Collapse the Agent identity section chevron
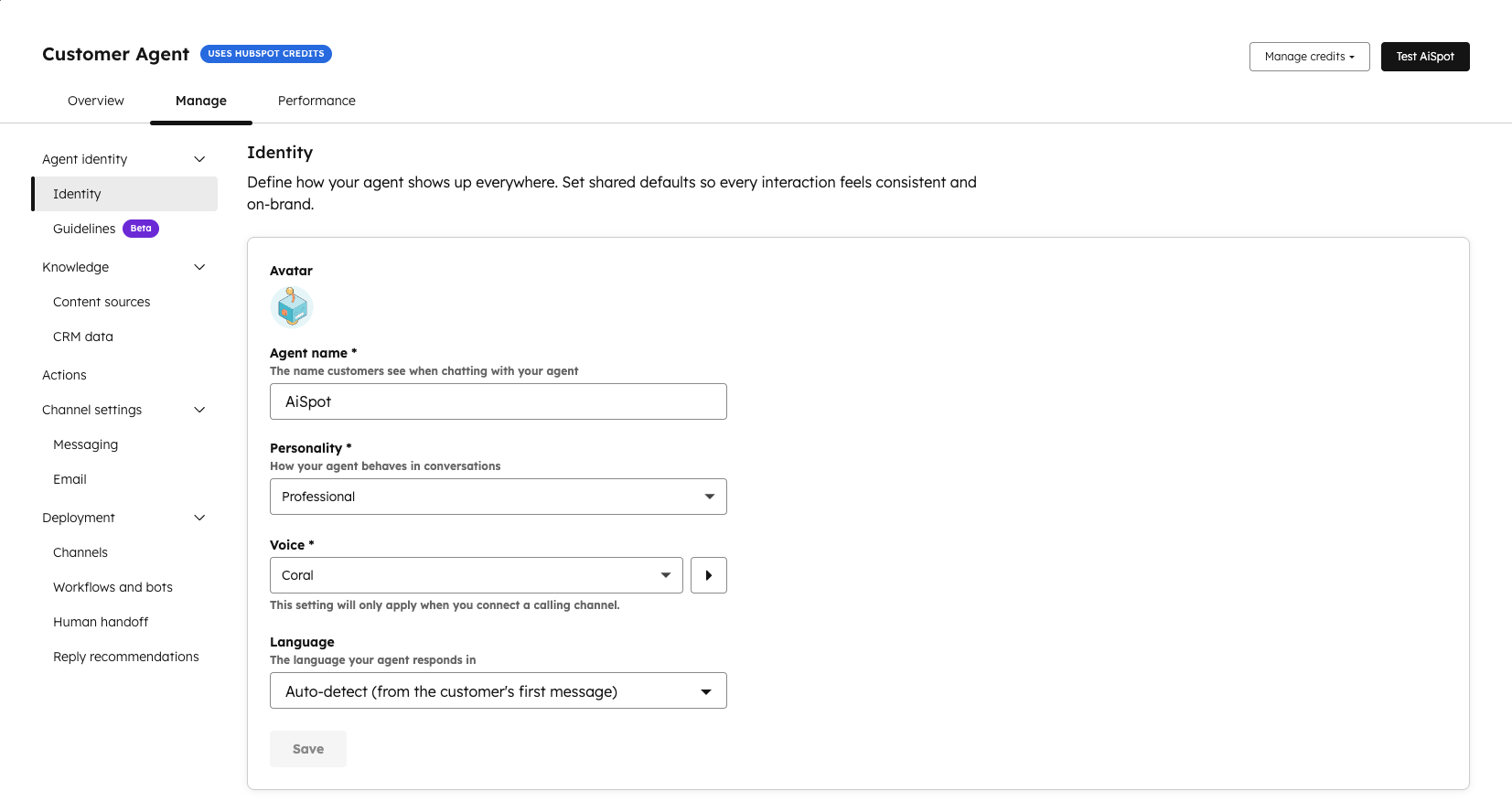Viewport: 1512px width, 802px height. 199,159
